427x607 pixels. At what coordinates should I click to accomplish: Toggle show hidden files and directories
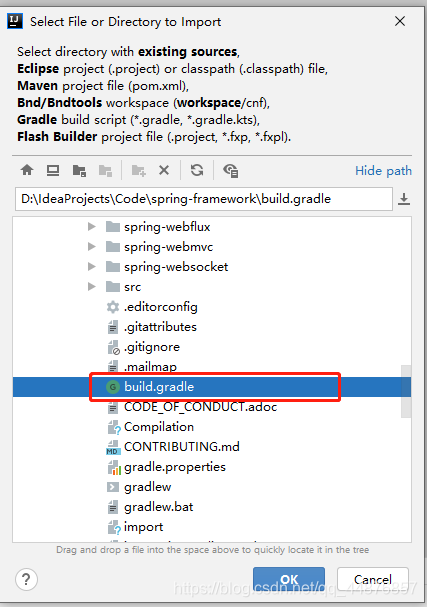pyautogui.click(x=231, y=170)
